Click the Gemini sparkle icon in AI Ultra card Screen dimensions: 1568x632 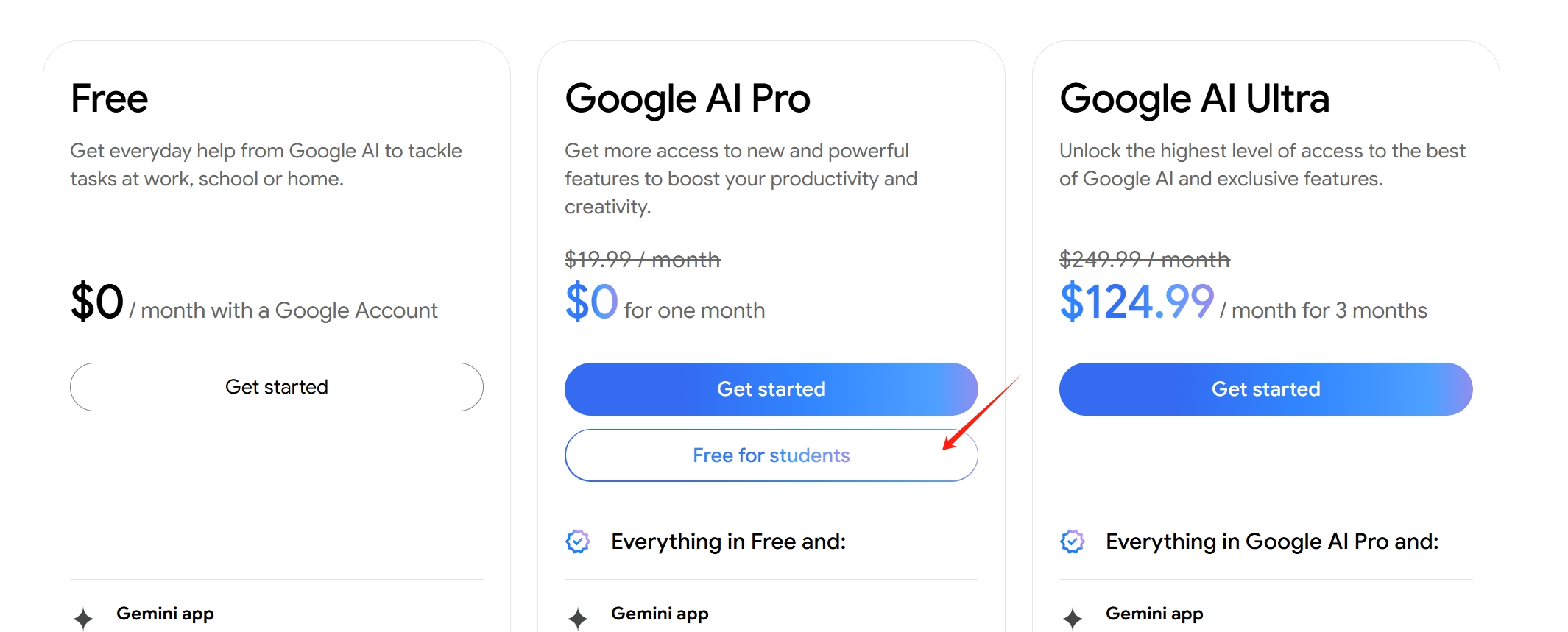tap(1073, 618)
